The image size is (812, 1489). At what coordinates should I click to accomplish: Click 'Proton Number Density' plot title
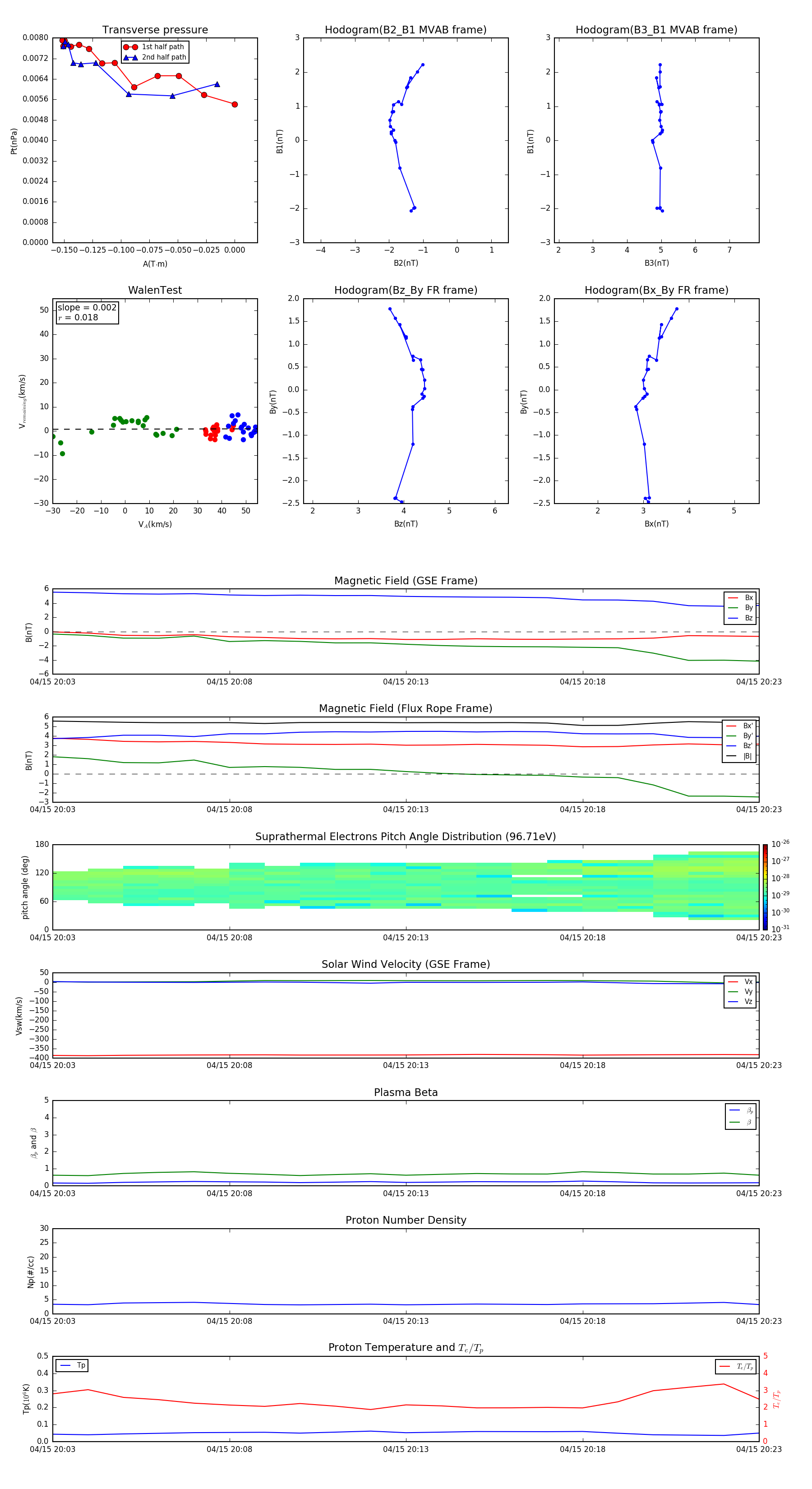(x=406, y=1220)
